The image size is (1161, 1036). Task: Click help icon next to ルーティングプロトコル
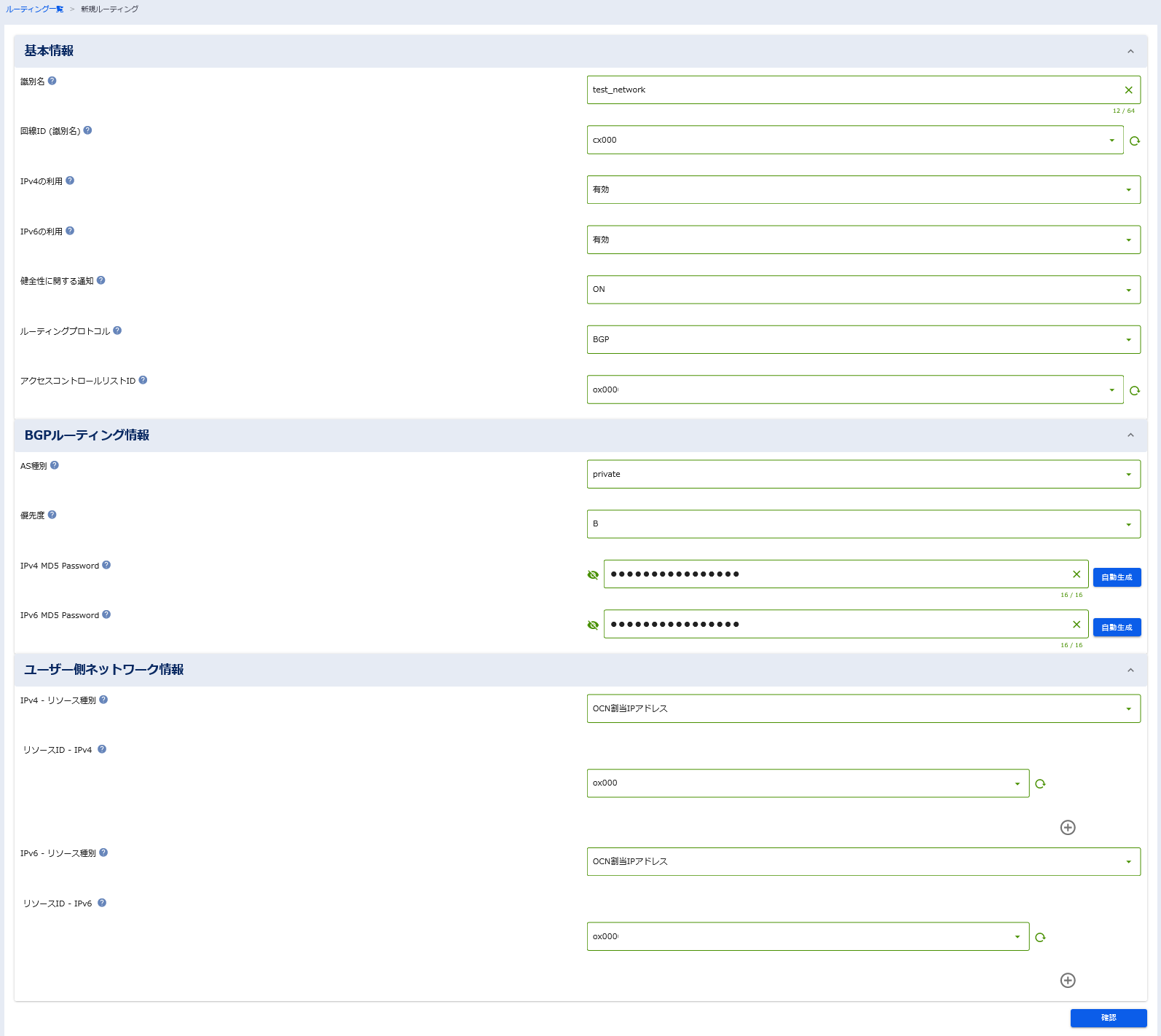pyautogui.click(x=117, y=331)
